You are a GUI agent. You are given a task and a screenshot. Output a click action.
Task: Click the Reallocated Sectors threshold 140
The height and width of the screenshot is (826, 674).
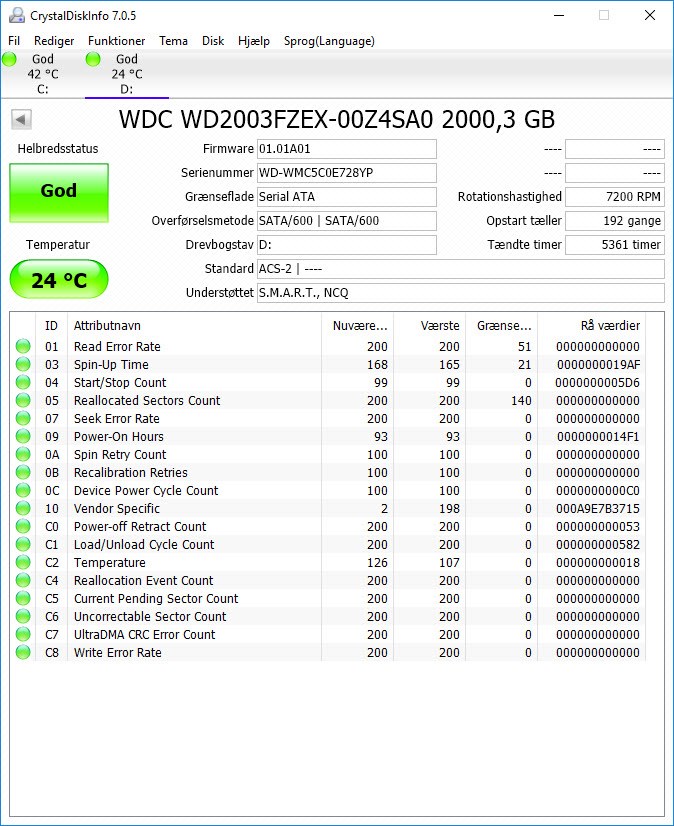tap(521, 400)
